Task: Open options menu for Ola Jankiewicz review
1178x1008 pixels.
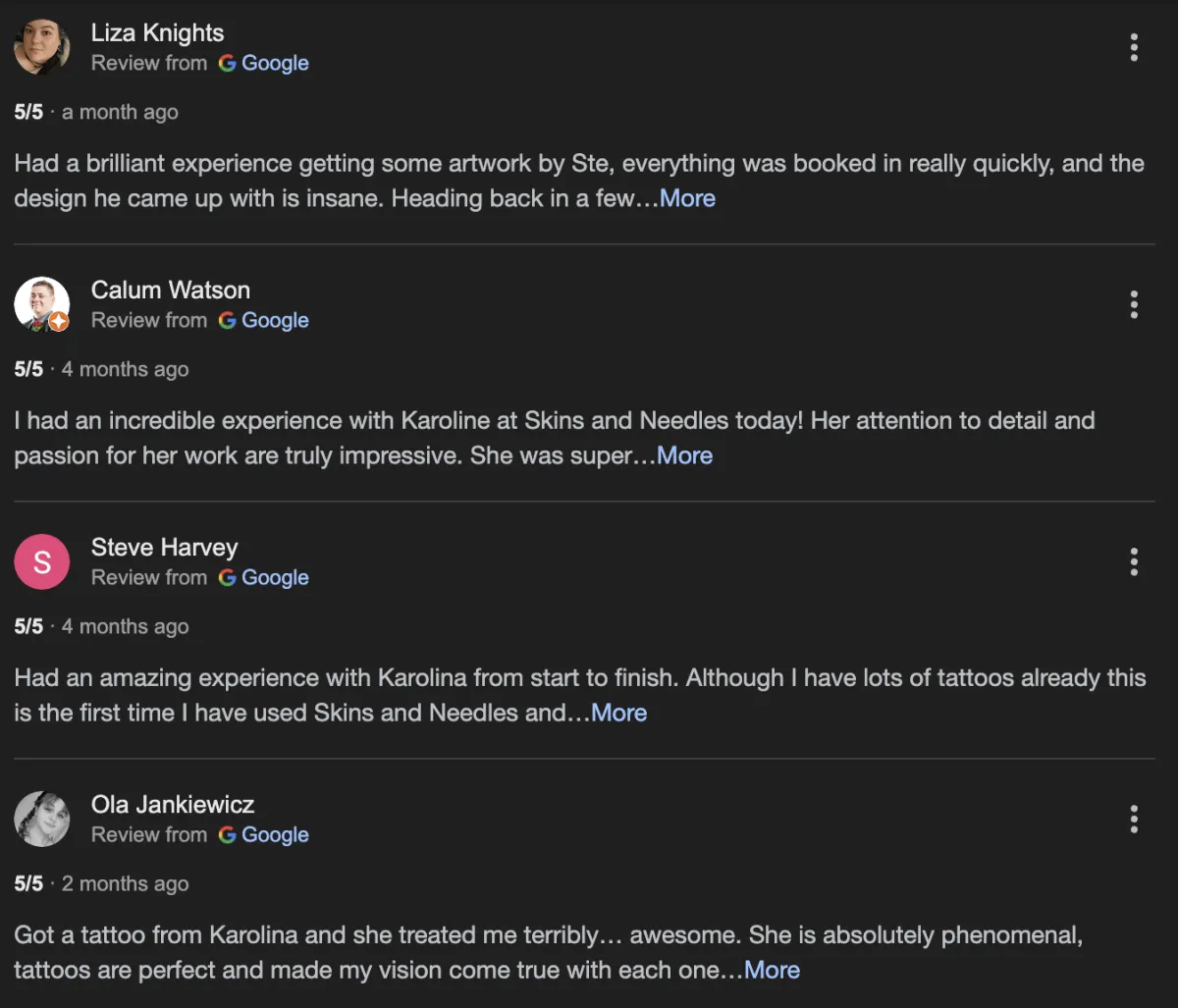Action: coord(1134,819)
